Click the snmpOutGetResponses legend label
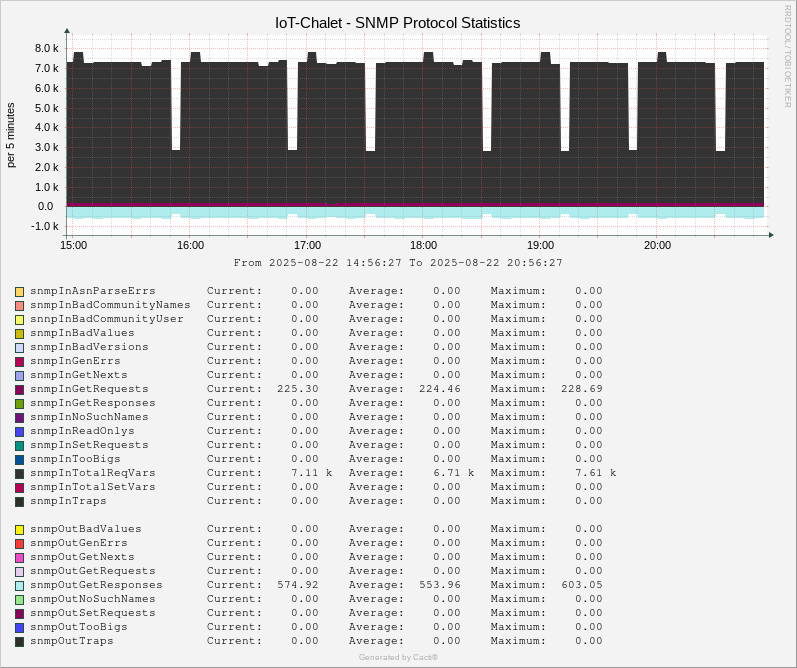The width and height of the screenshot is (797, 668). [x=96, y=585]
